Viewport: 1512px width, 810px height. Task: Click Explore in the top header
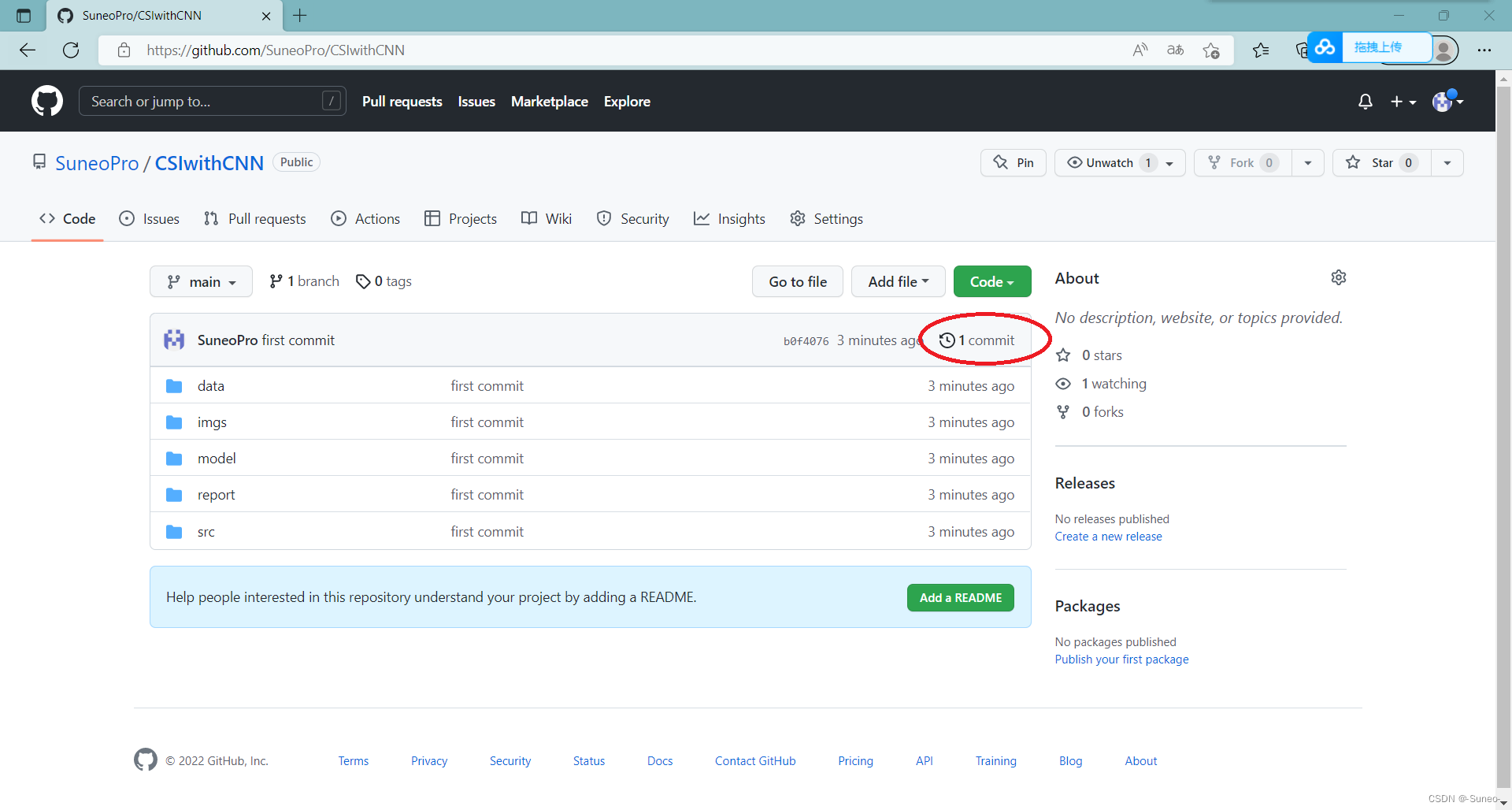(627, 102)
